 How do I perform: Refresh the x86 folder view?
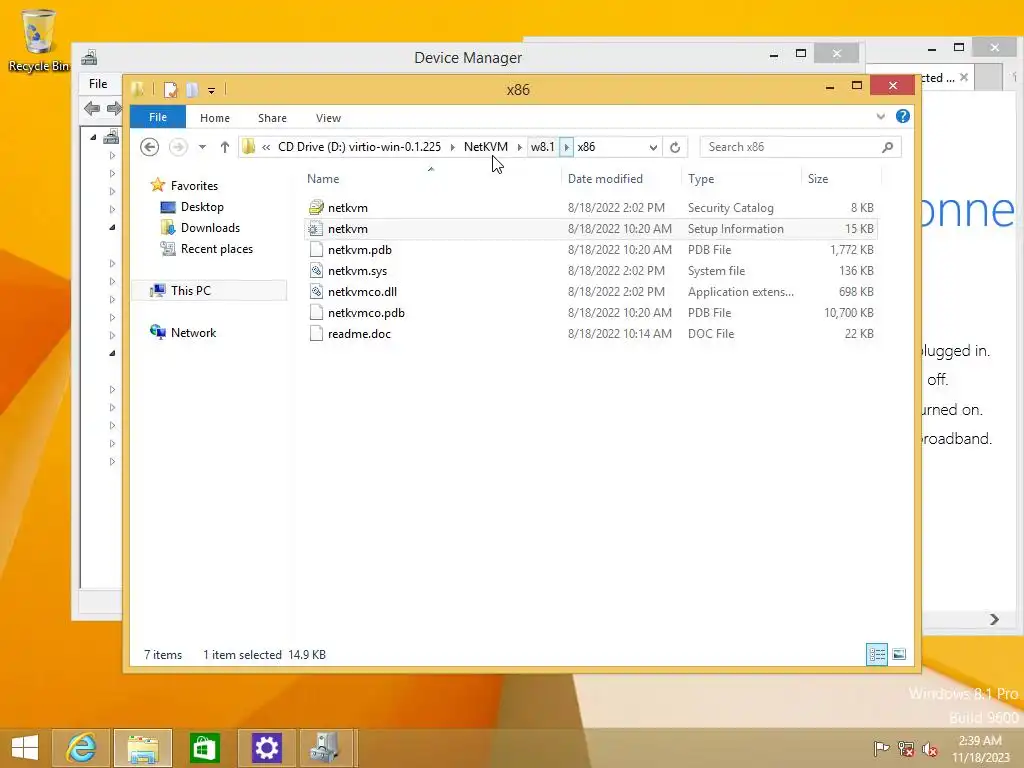(x=675, y=147)
